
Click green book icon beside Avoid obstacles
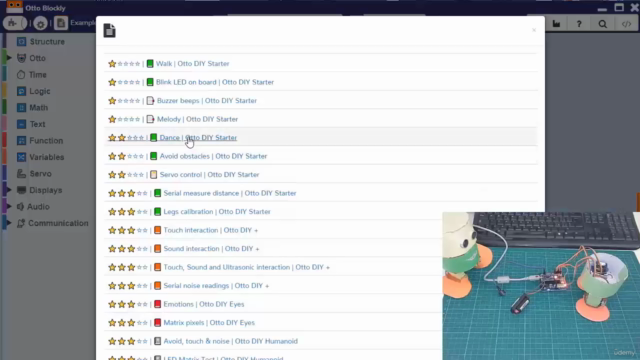point(153,156)
